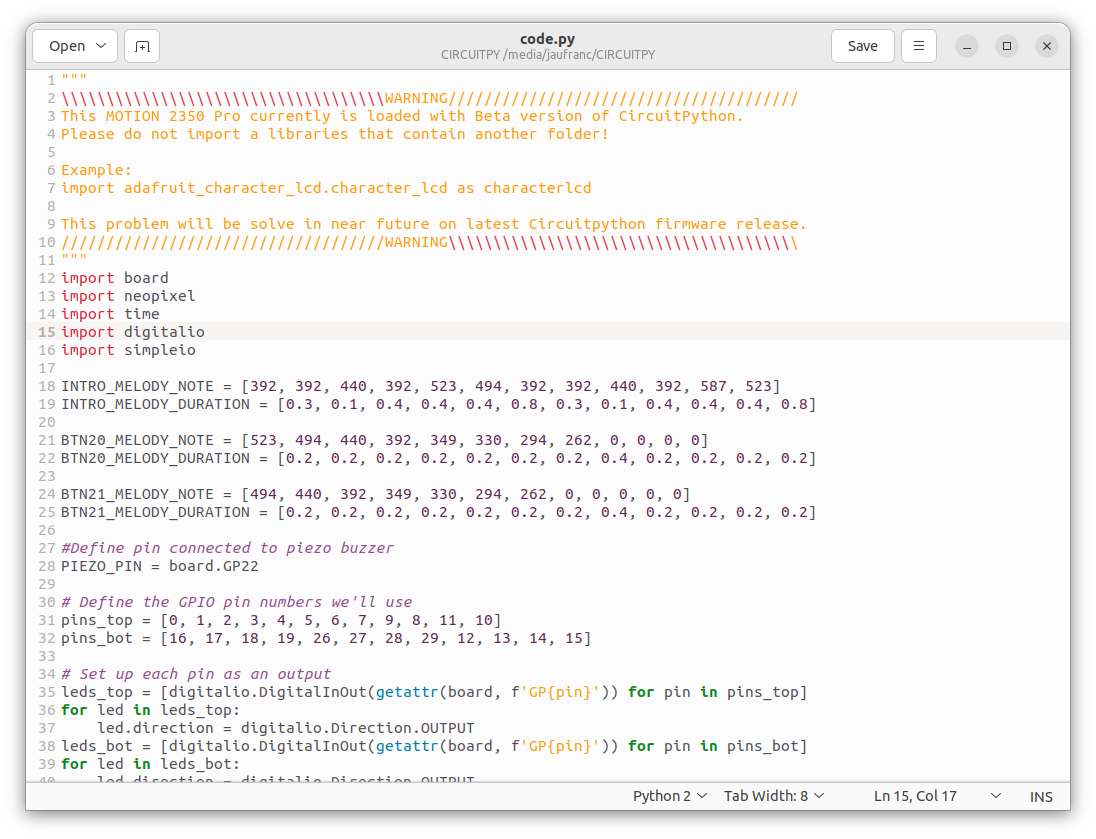
Task: Close the gedit window
Action: click(x=1046, y=46)
